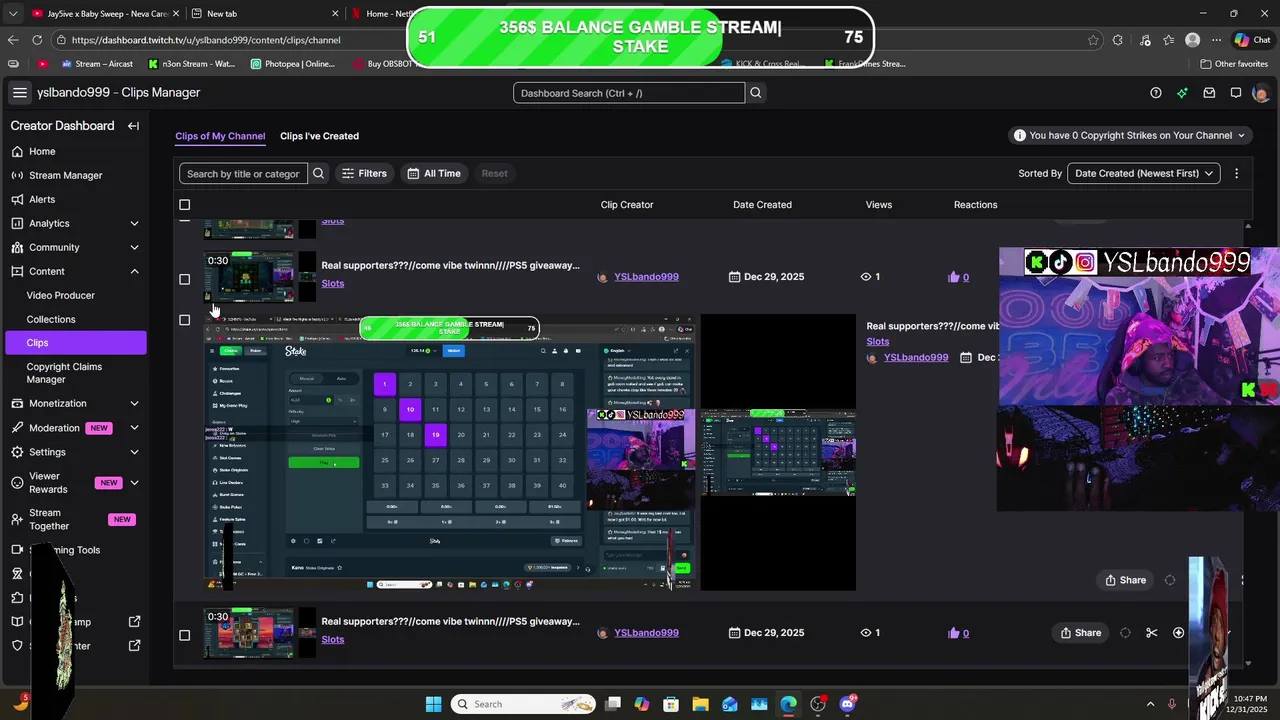Open Slots category link in bottom row
Image resolution: width=1280 pixels, height=720 pixels.
coord(333,640)
